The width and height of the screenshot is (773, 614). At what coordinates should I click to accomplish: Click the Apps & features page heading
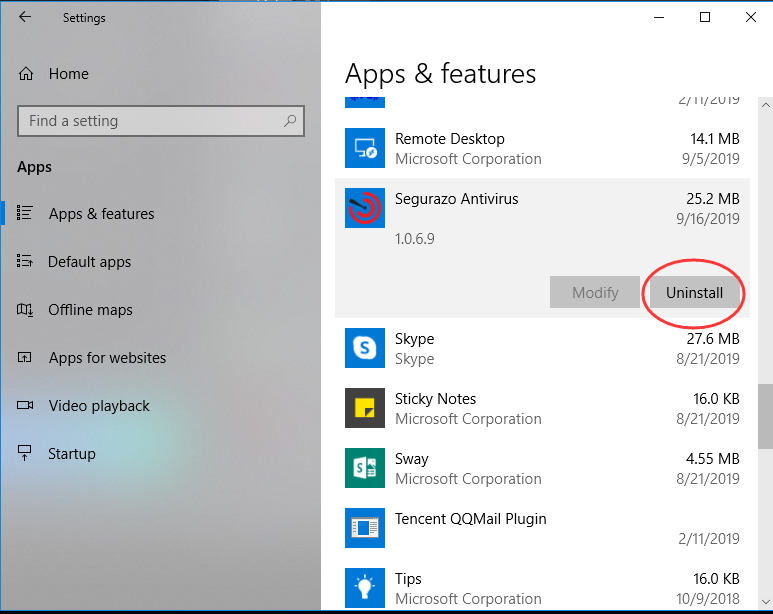[x=440, y=74]
